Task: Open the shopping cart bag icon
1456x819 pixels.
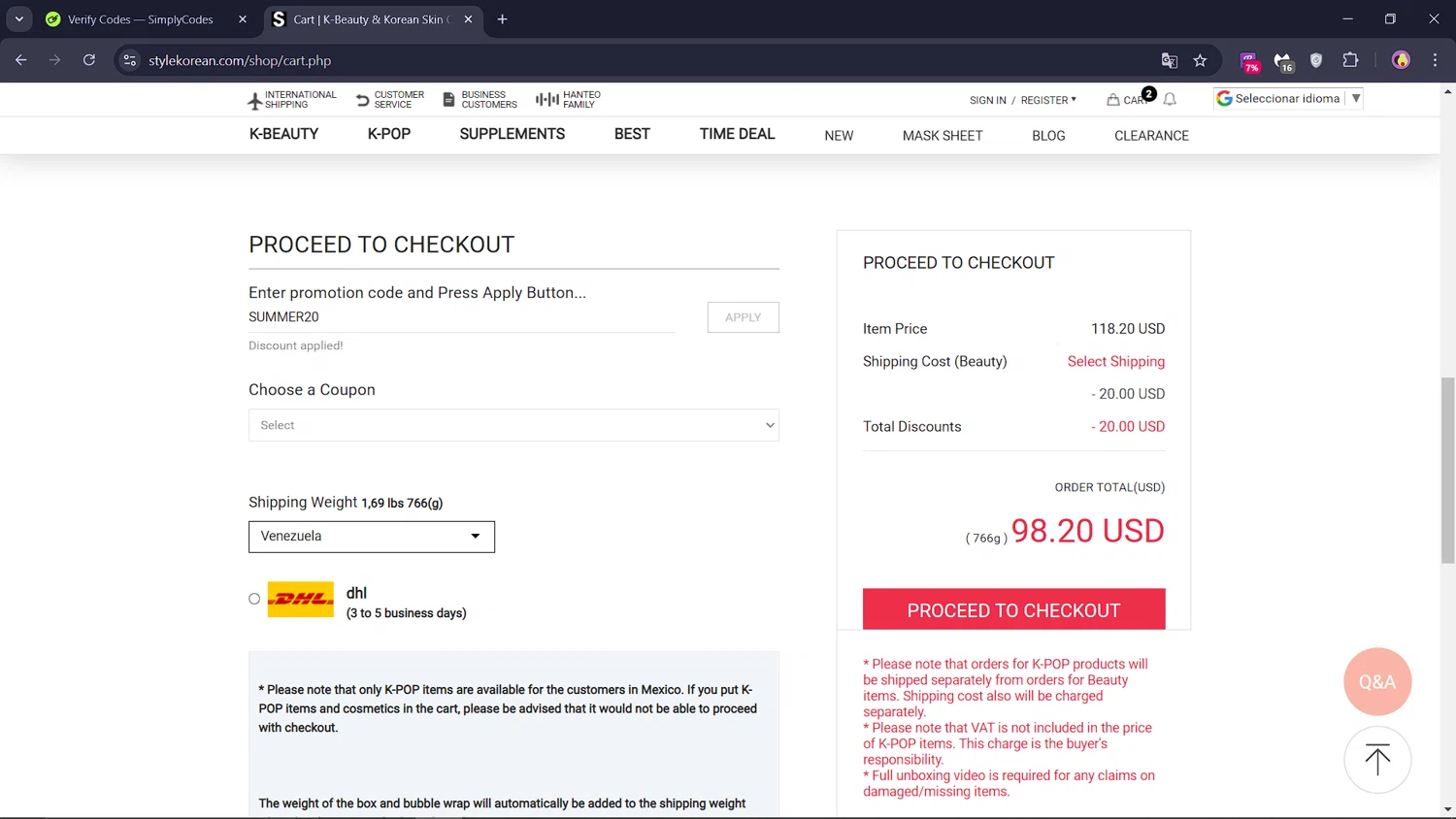Action: [x=1113, y=99]
